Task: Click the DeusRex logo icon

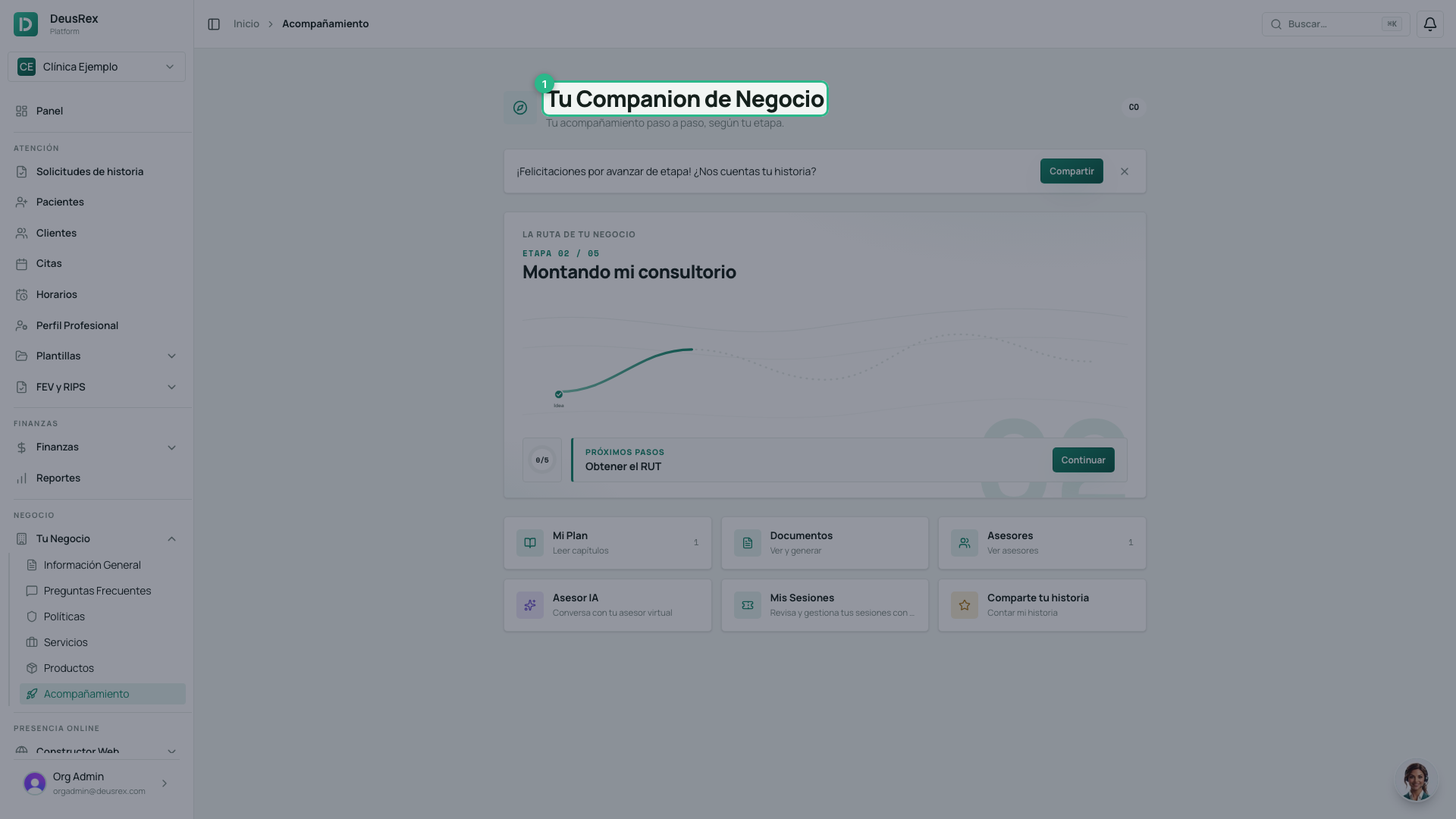Action: 26,24
